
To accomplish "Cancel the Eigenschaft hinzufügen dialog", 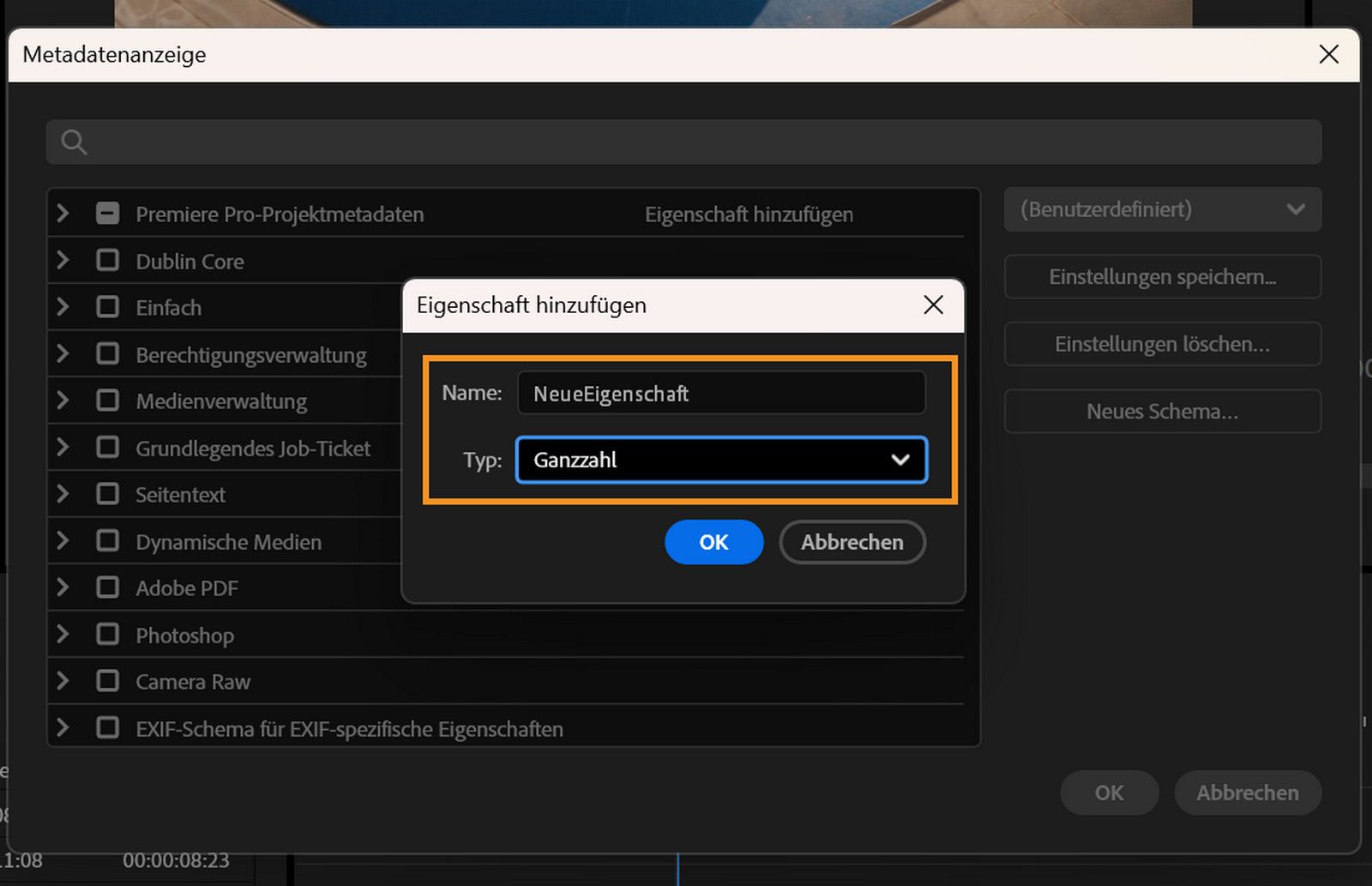I will [x=852, y=542].
